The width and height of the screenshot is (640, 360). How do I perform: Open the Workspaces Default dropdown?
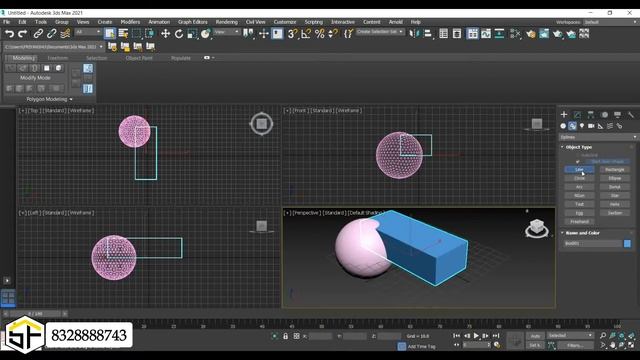coord(610,22)
